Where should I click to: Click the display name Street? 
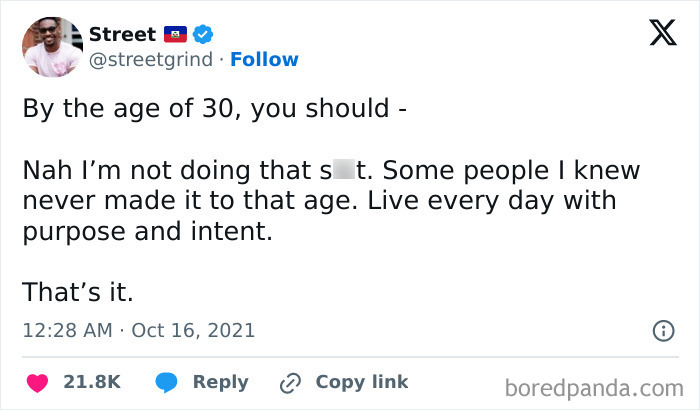click(122, 35)
